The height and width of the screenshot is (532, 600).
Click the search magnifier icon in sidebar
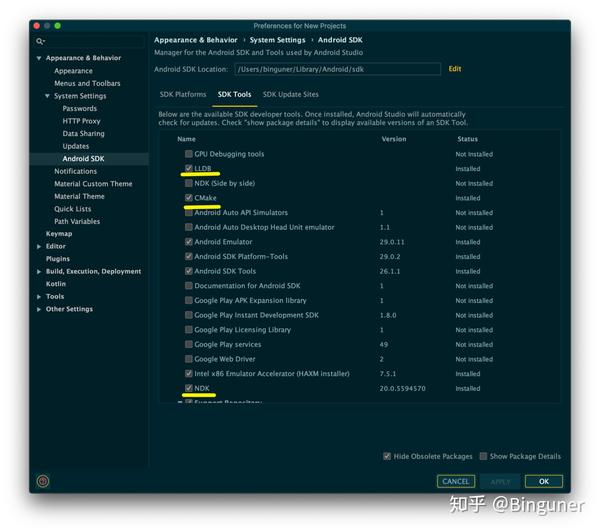(40, 41)
